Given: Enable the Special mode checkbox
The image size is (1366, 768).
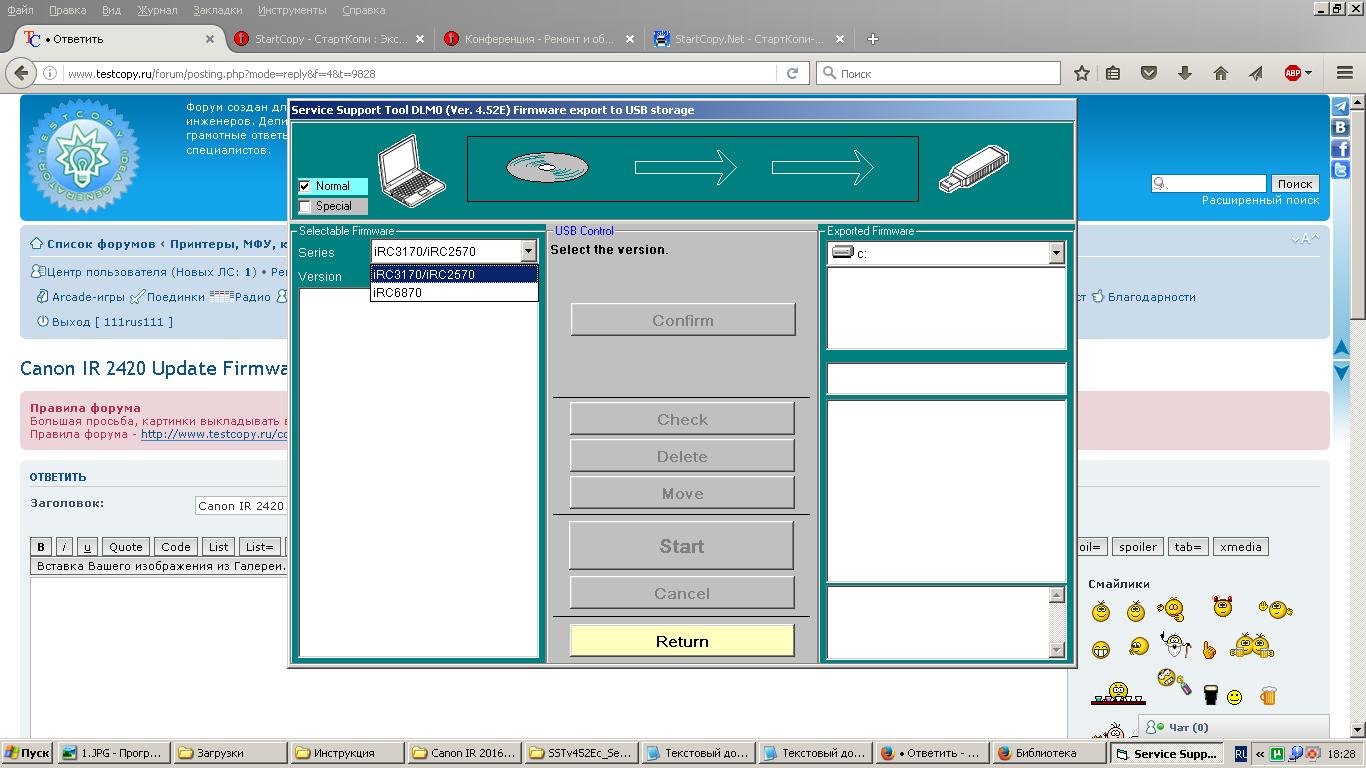Looking at the screenshot, I should 305,206.
